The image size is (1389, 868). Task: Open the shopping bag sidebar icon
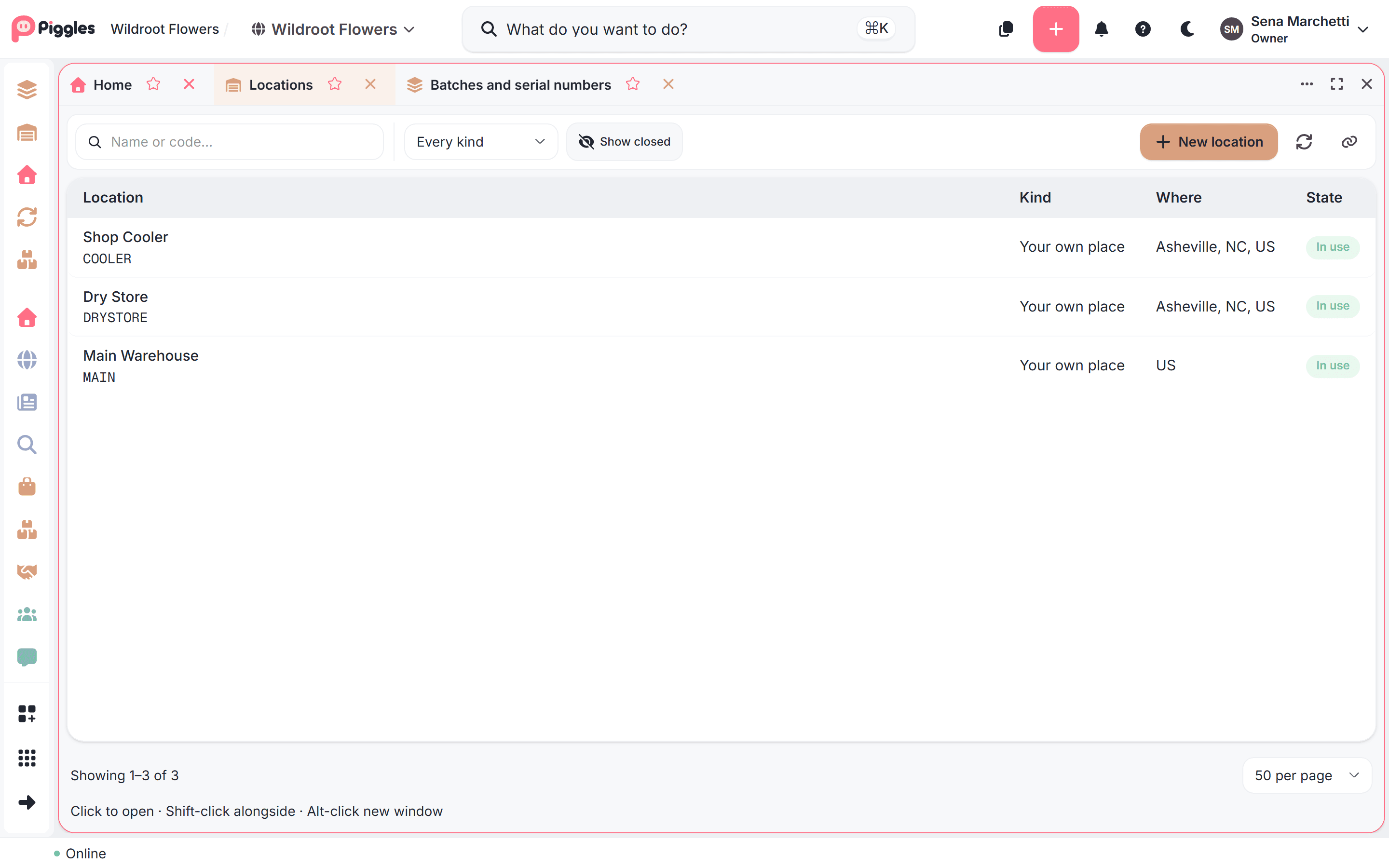pyautogui.click(x=27, y=487)
